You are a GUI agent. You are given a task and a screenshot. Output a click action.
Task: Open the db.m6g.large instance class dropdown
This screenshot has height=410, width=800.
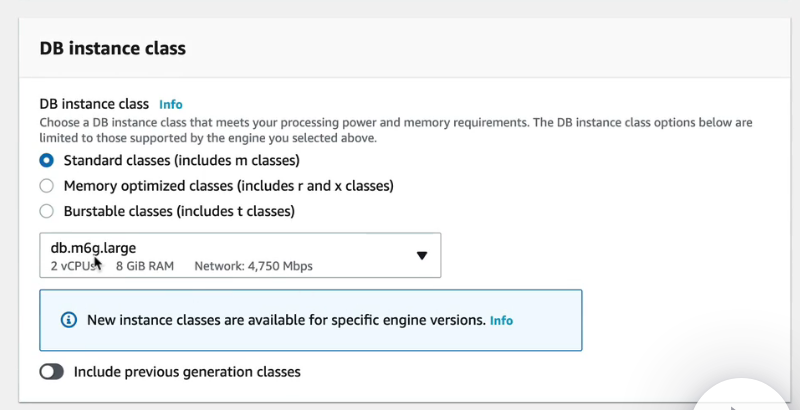pos(240,255)
